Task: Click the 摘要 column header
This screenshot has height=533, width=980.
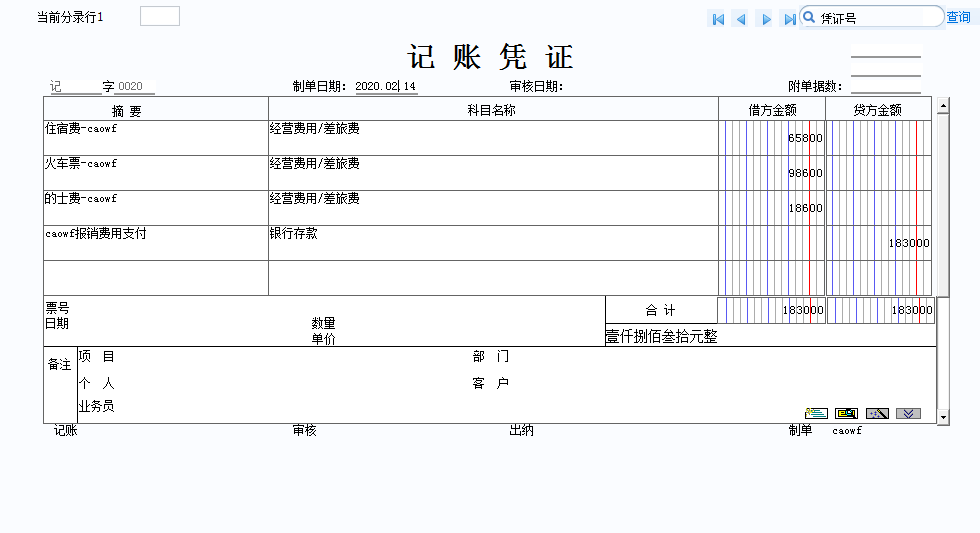Action: pos(156,109)
